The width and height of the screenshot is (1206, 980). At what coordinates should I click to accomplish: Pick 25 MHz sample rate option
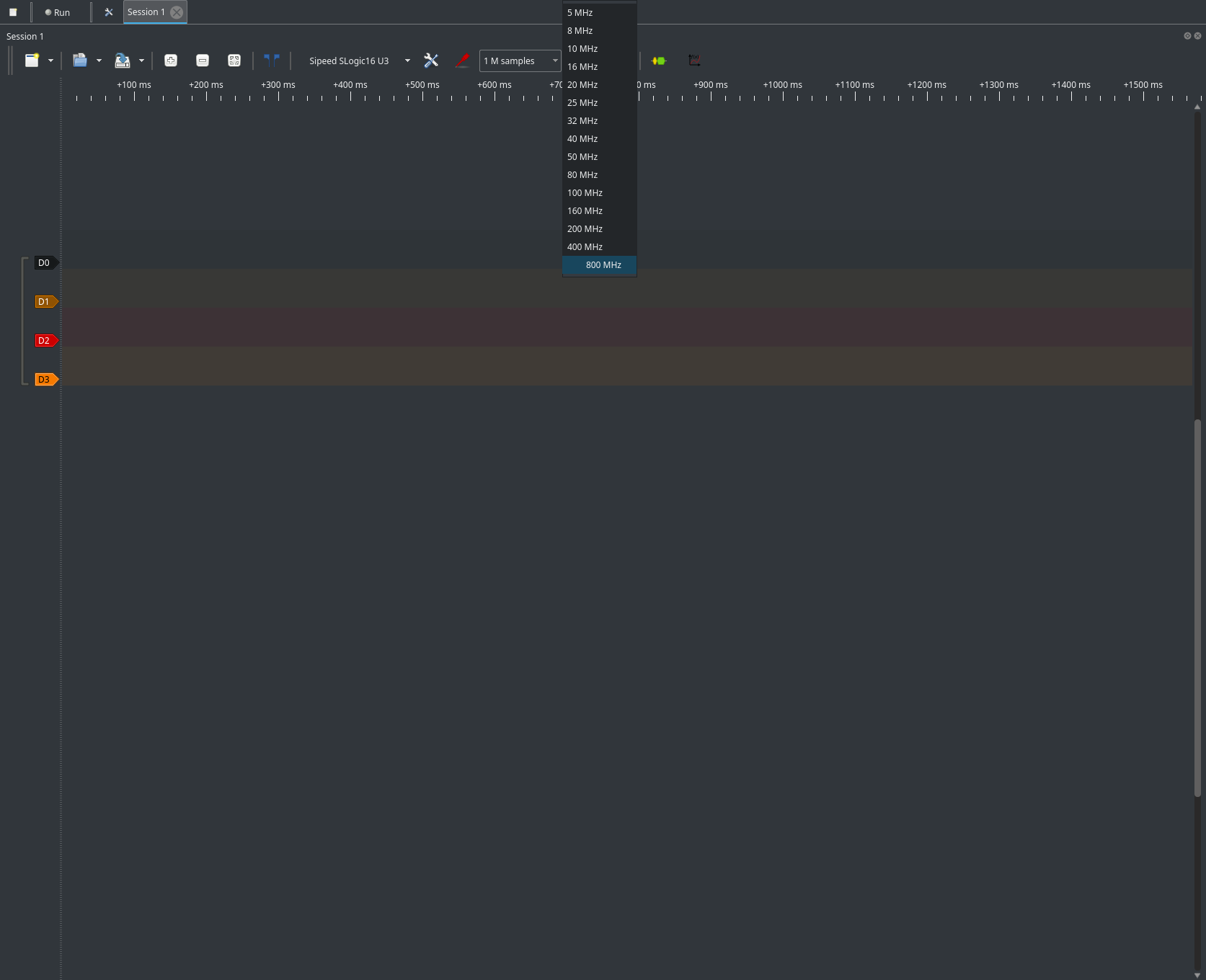pyautogui.click(x=582, y=103)
